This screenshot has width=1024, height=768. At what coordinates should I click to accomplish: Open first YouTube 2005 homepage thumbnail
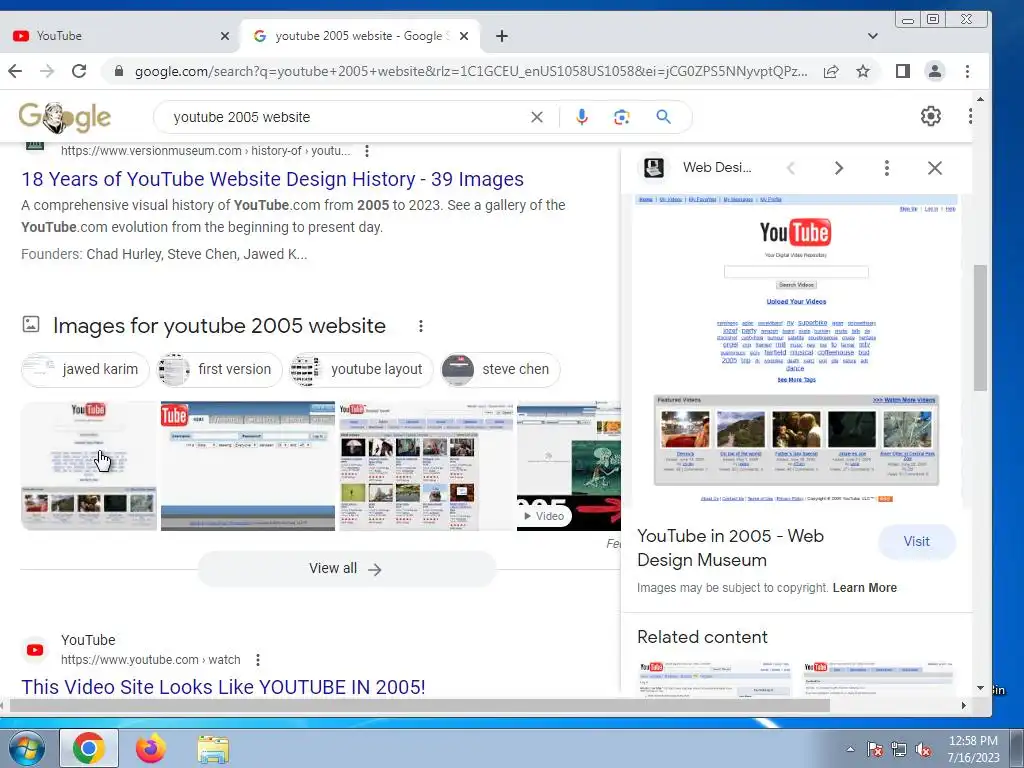click(x=89, y=466)
